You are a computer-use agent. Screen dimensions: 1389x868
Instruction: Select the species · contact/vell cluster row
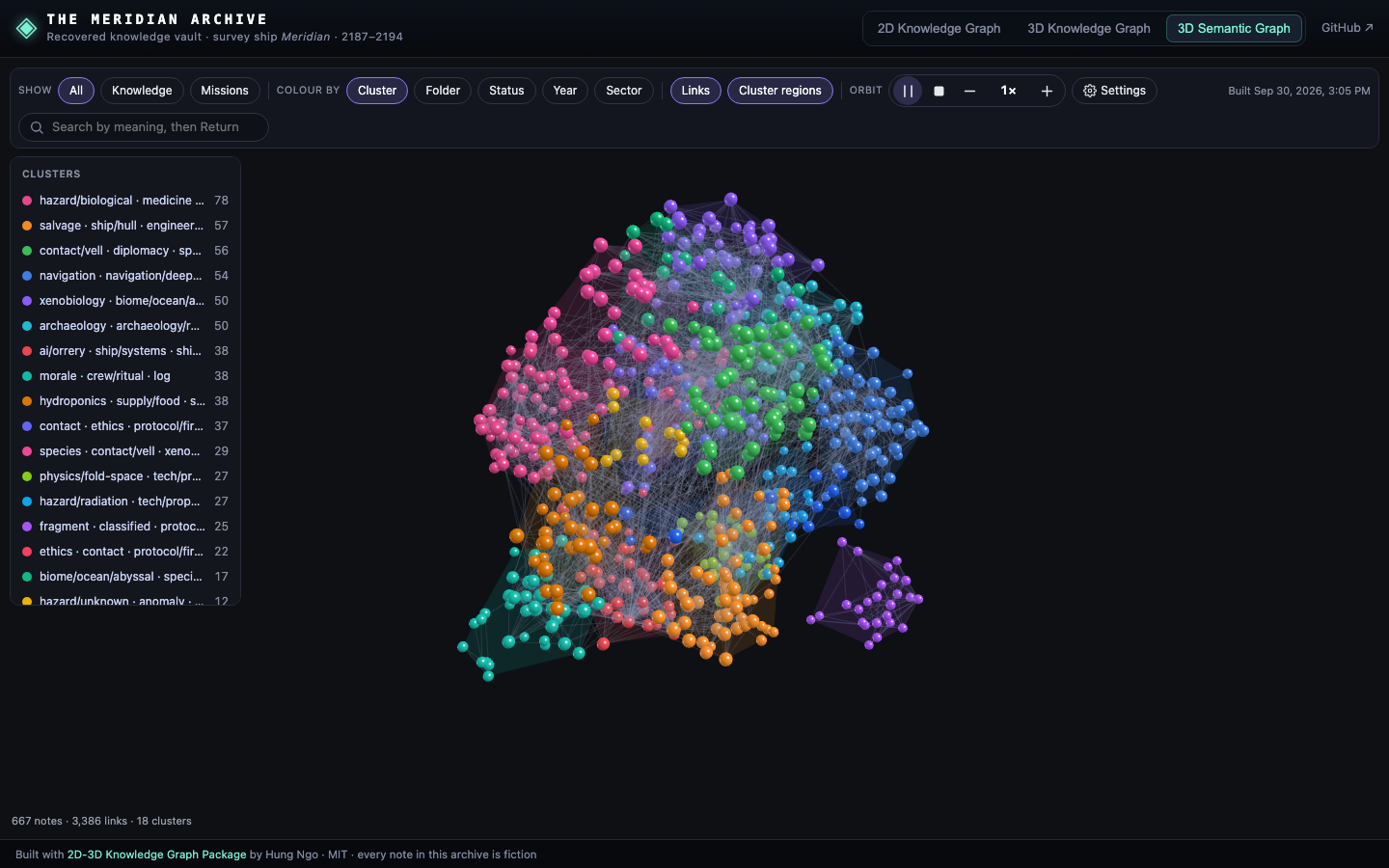point(125,451)
